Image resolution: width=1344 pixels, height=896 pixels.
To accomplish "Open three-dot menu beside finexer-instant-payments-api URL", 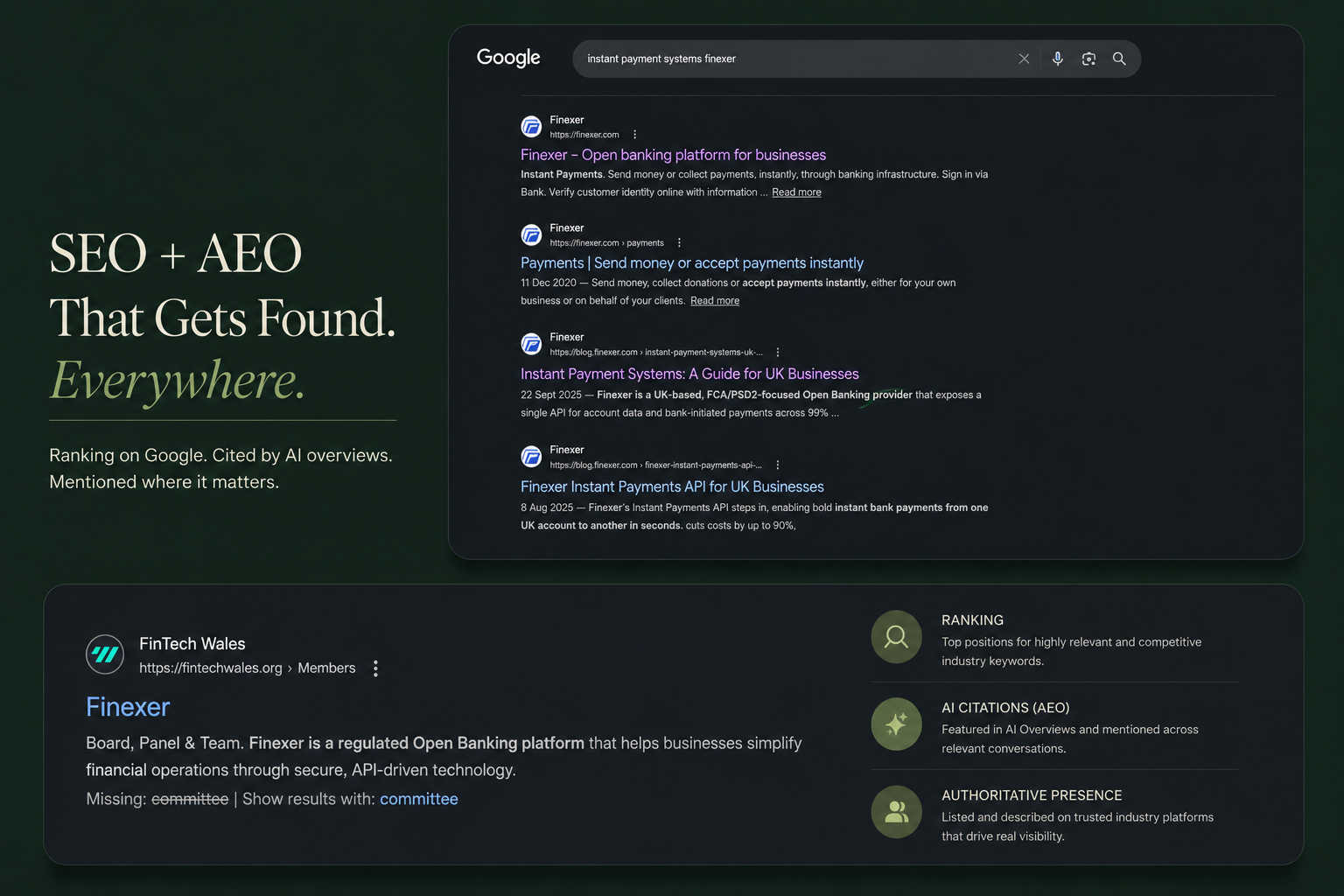I will tap(778, 465).
